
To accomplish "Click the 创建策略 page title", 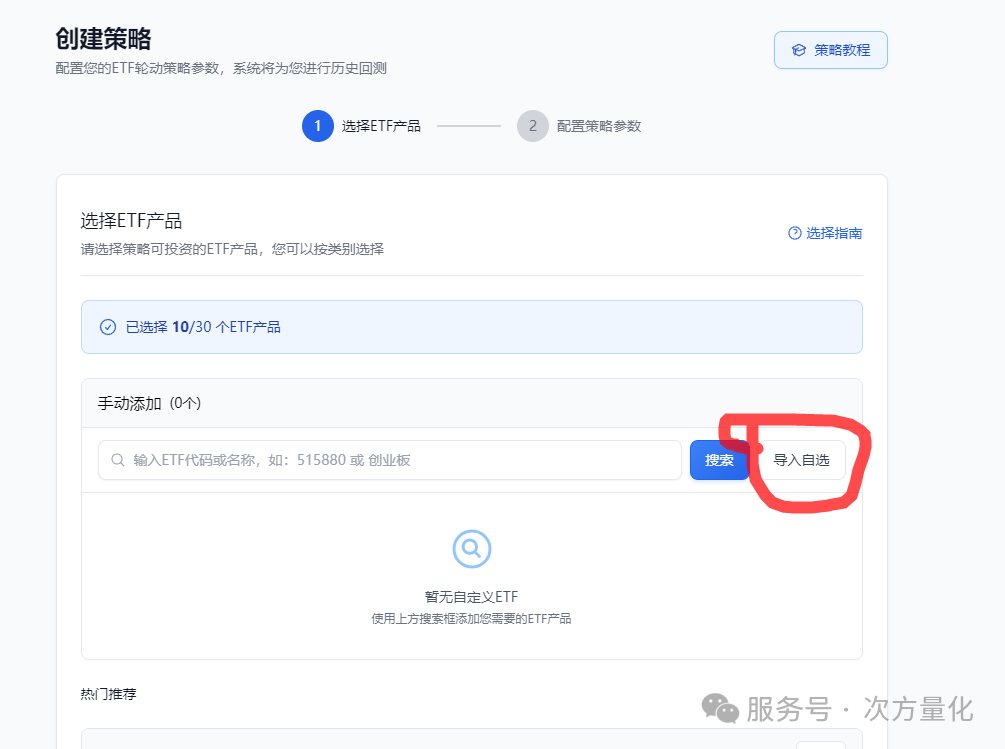I will point(103,39).
